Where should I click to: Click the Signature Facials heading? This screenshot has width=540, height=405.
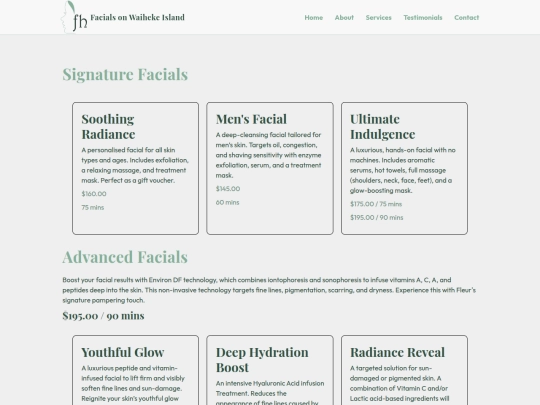coord(125,74)
